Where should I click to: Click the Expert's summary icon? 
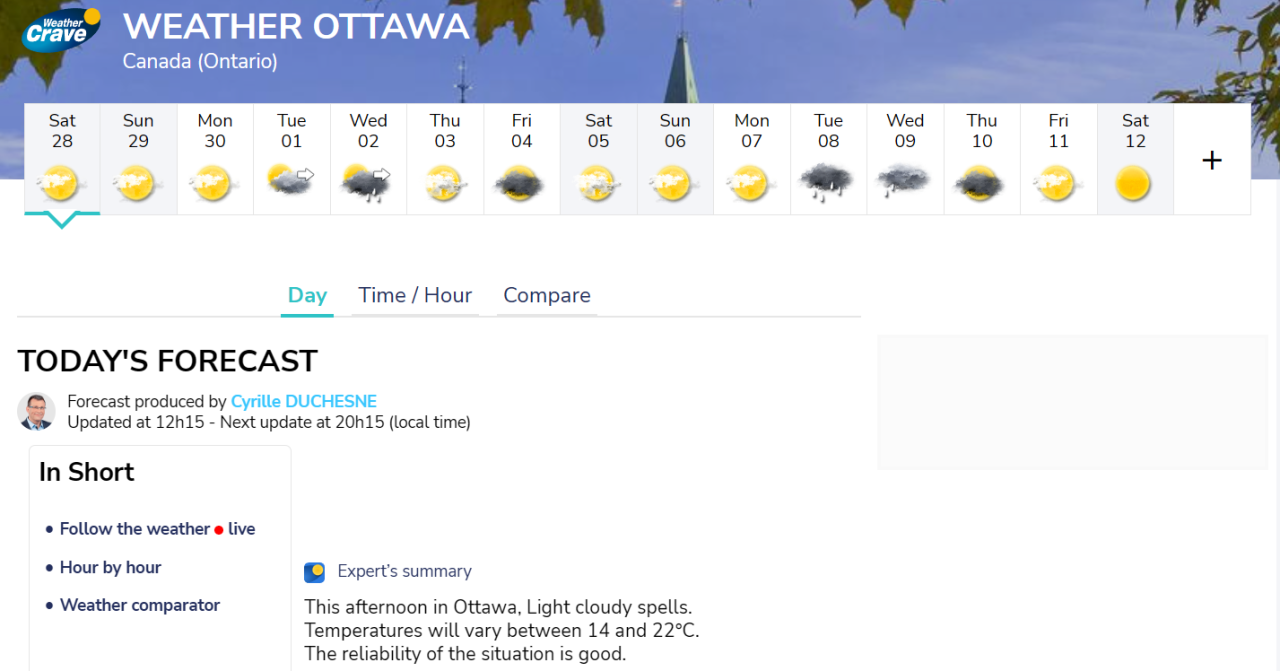[x=315, y=572]
